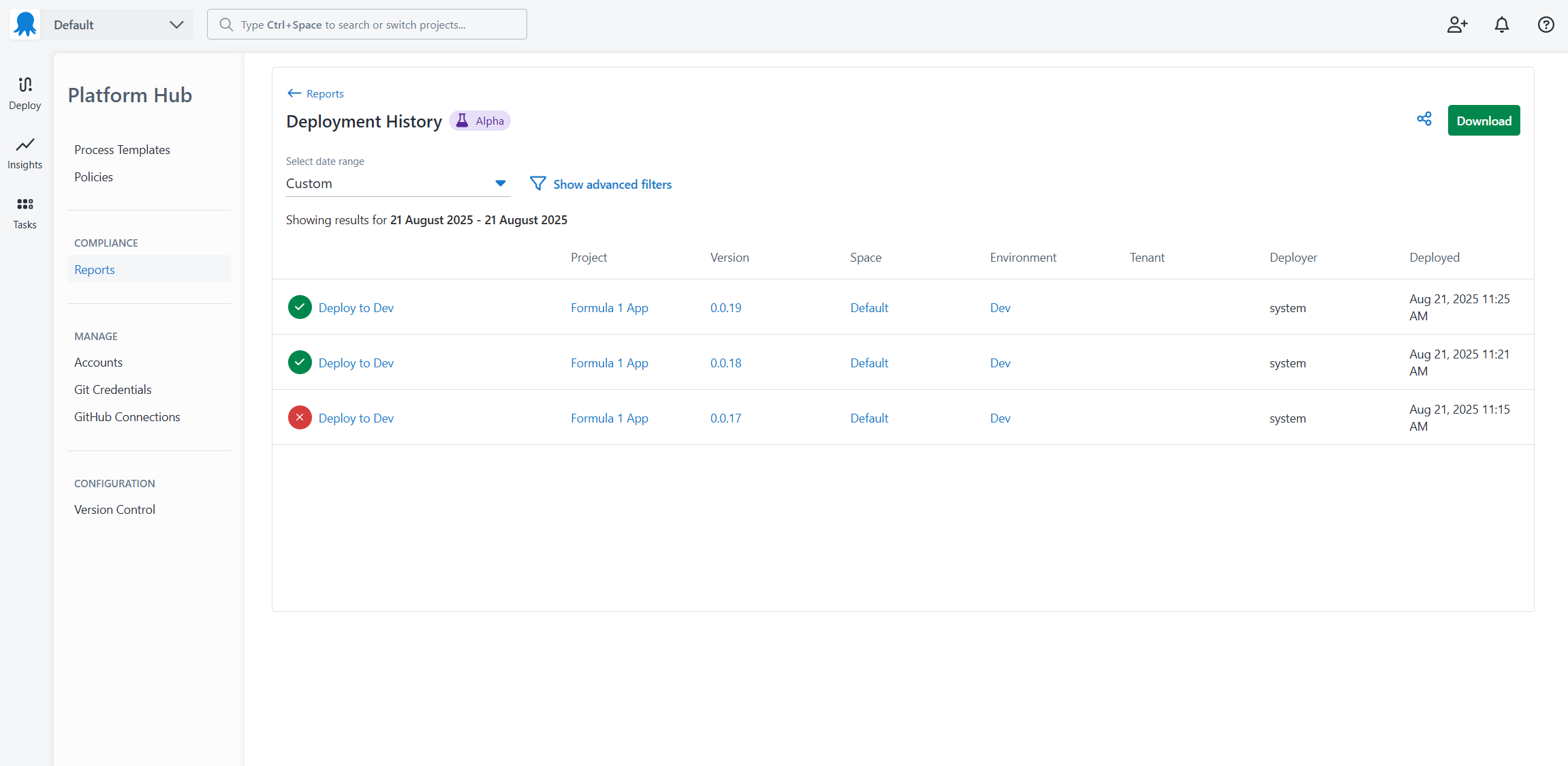Open GitHub Connections under Manage
1568x766 pixels.
pos(127,417)
